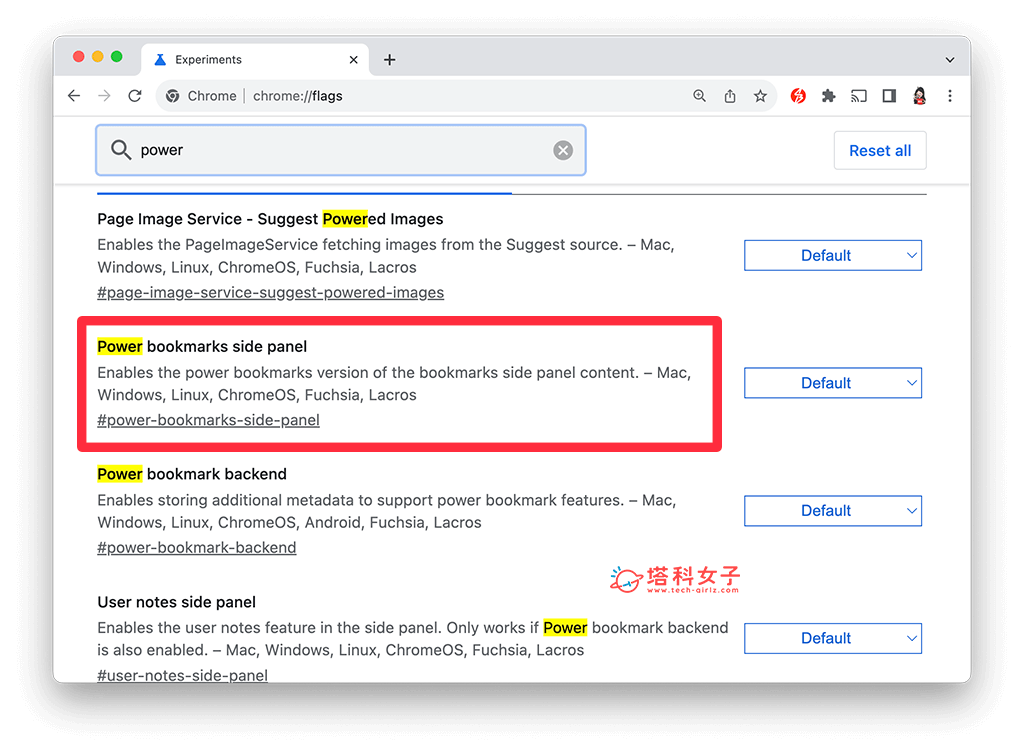Open Default dropdown for Page Image Service flag
Screen dimensions: 1024x753
pyautogui.click(x=833, y=255)
